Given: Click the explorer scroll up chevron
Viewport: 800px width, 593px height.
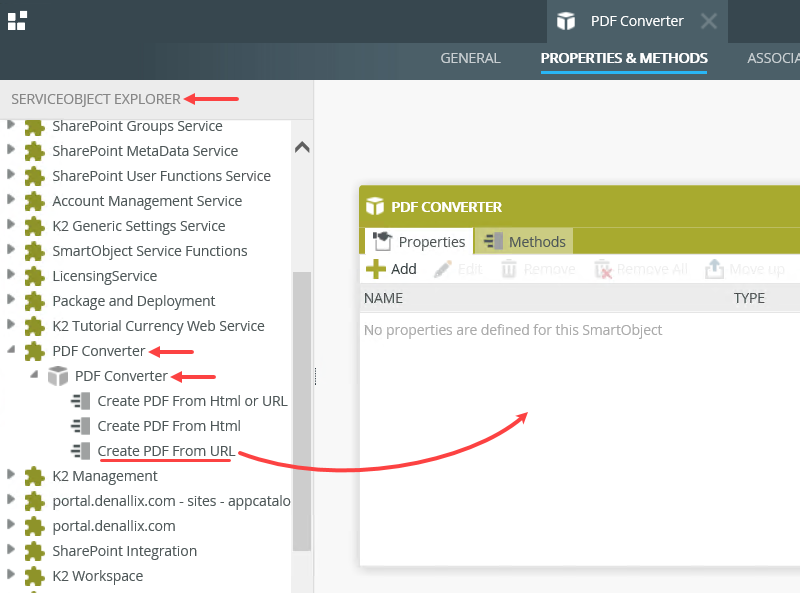Looking at the screenshot, I should click(302, 147).
